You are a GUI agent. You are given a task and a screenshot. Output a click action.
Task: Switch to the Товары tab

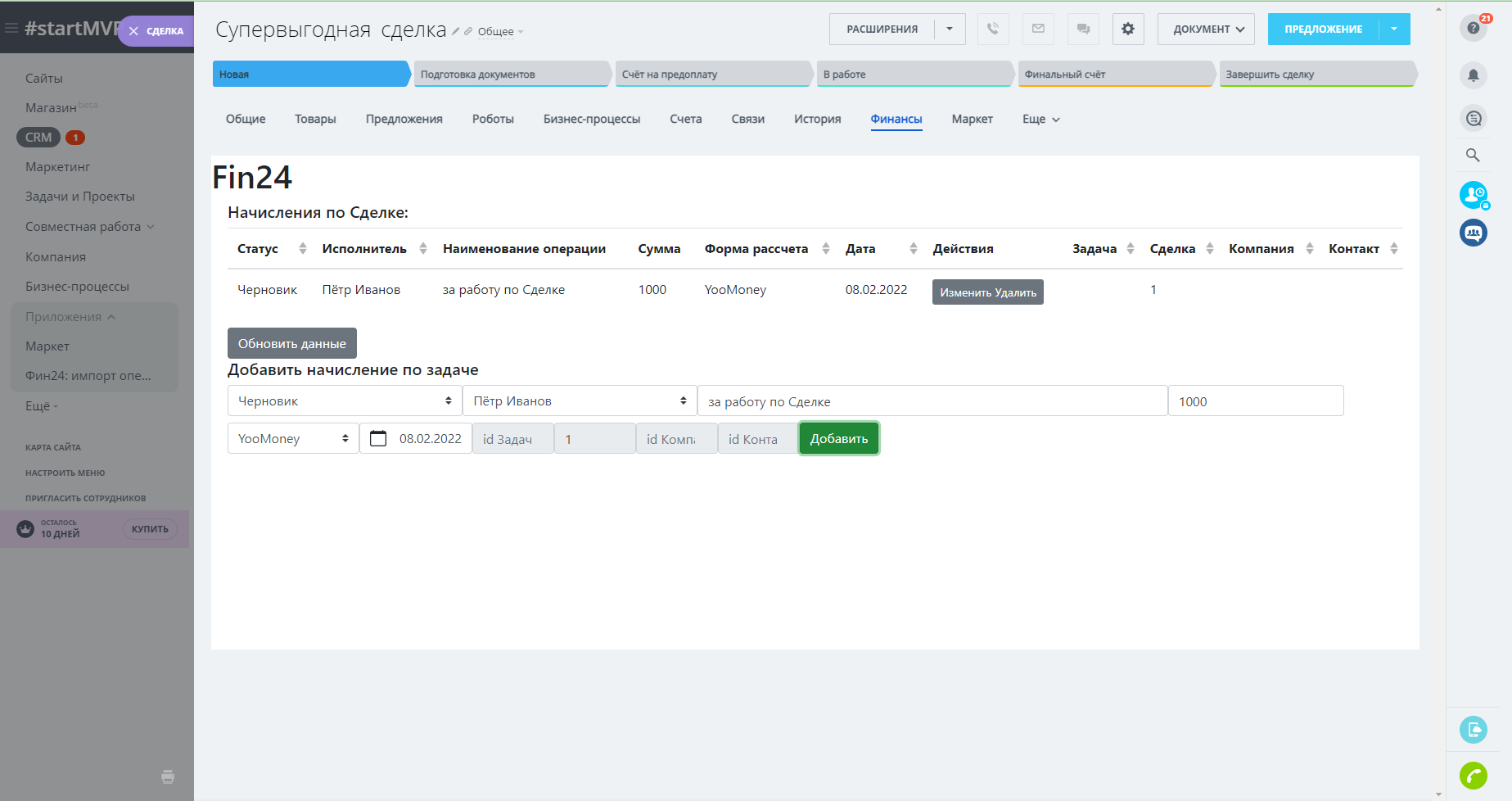coord(315,119)
